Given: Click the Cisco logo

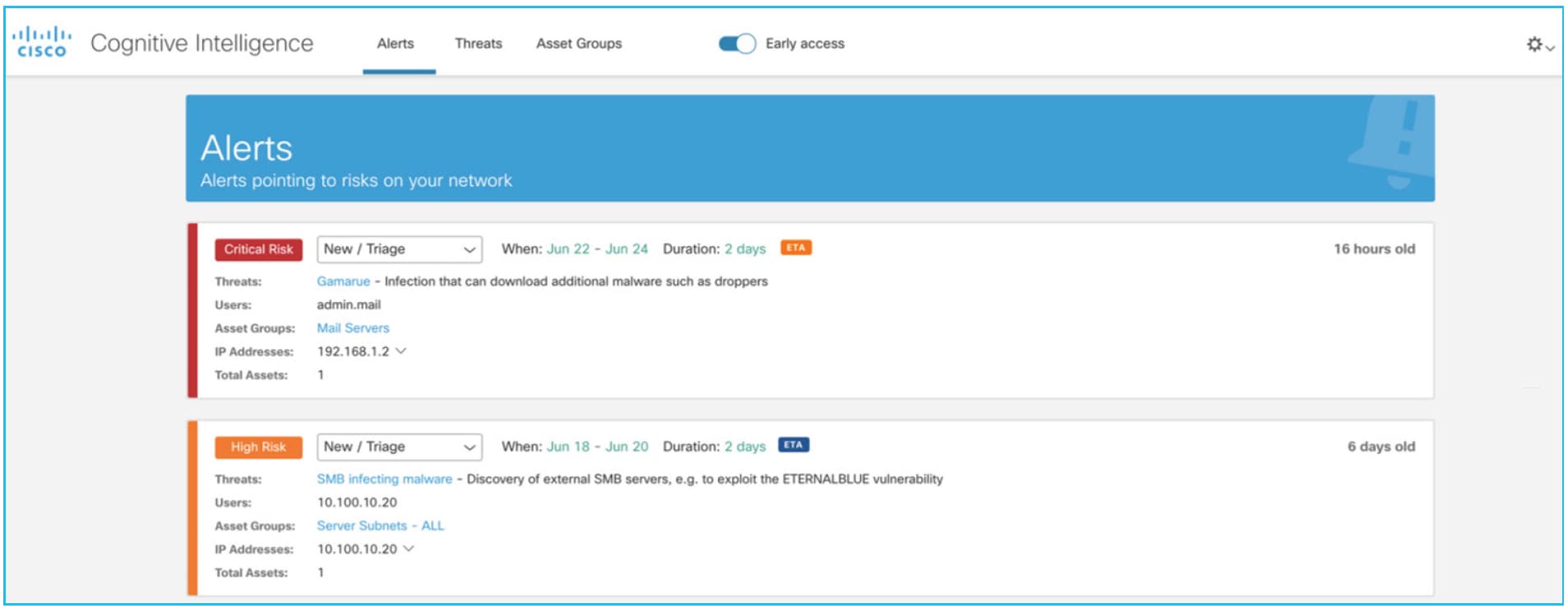Looking at the screenshot, I should (41, 42).
